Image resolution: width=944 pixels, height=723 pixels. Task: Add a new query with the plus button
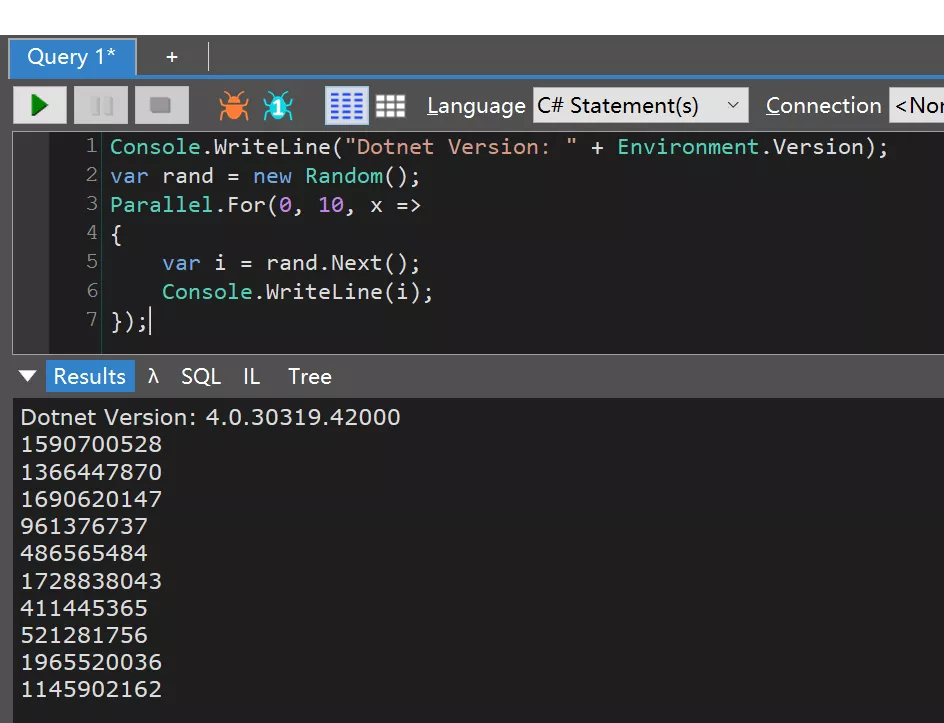[x=172, y=57]
